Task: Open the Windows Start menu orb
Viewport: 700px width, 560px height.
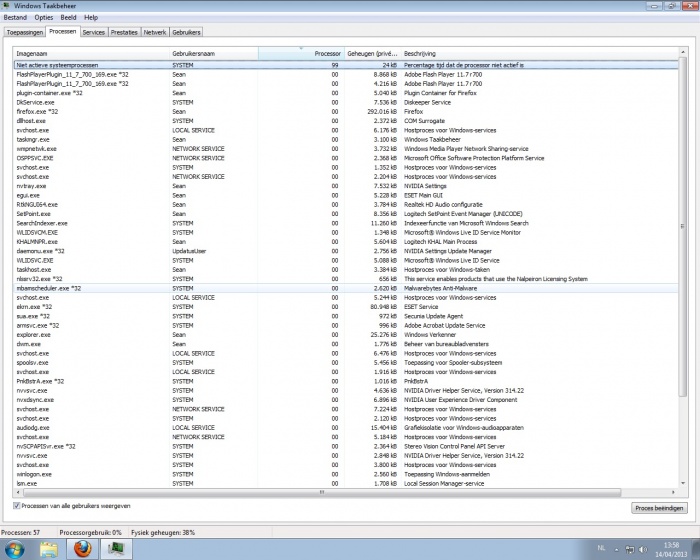Action: tap(14, 549)
